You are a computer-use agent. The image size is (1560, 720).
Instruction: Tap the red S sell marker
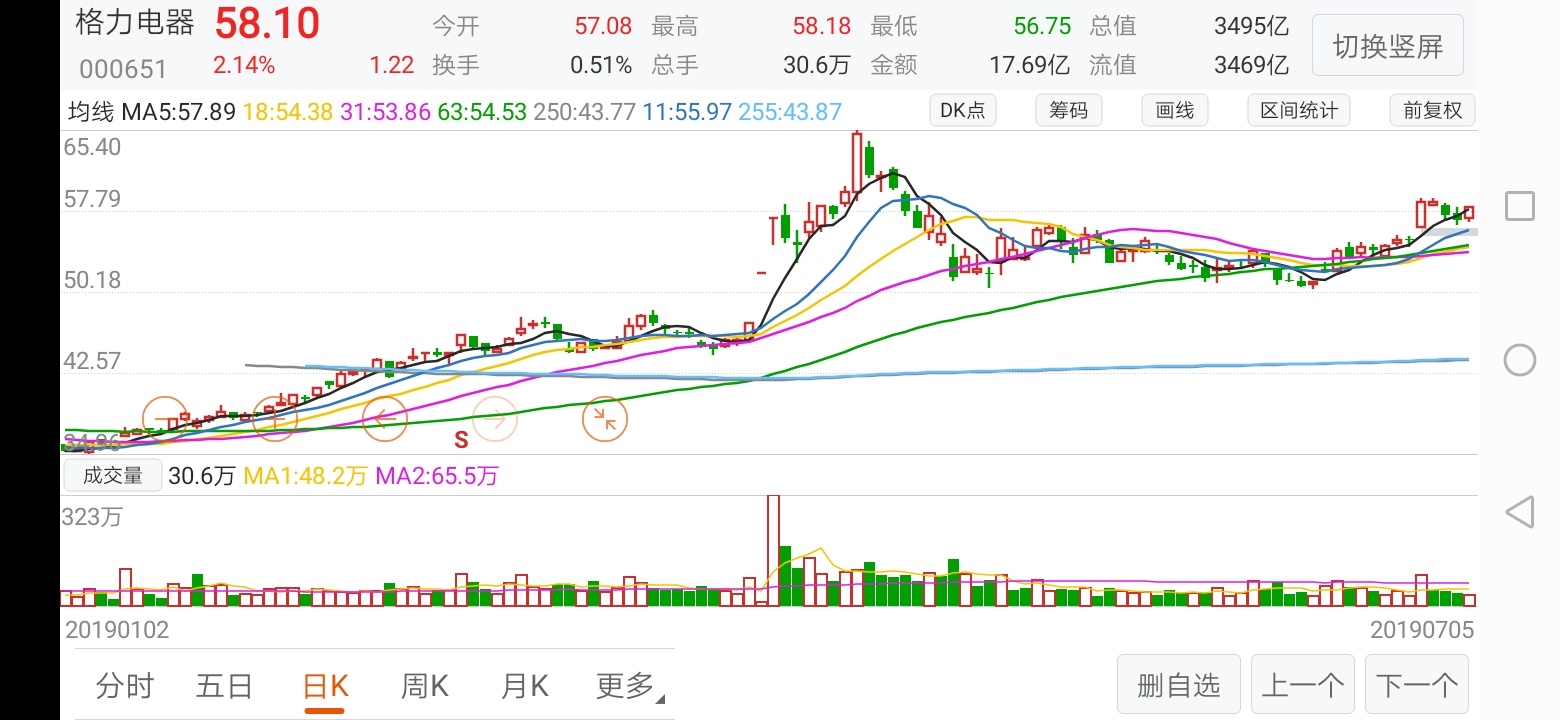click(461, 440)
